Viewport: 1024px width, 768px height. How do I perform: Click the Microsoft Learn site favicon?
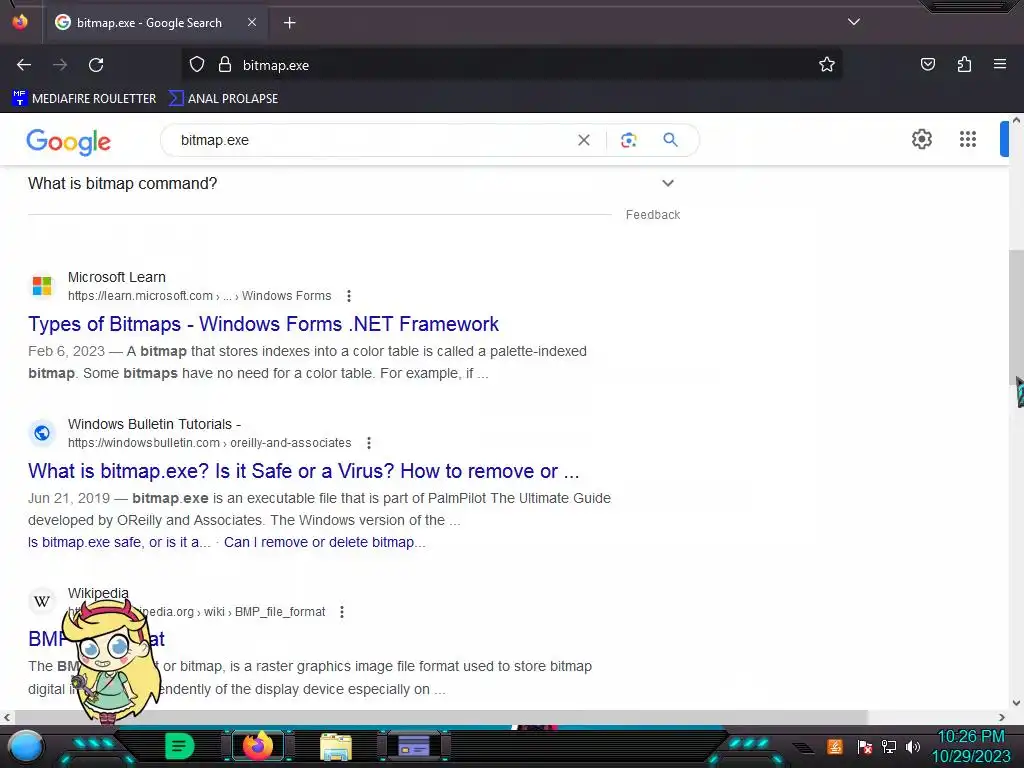point(42,285)
